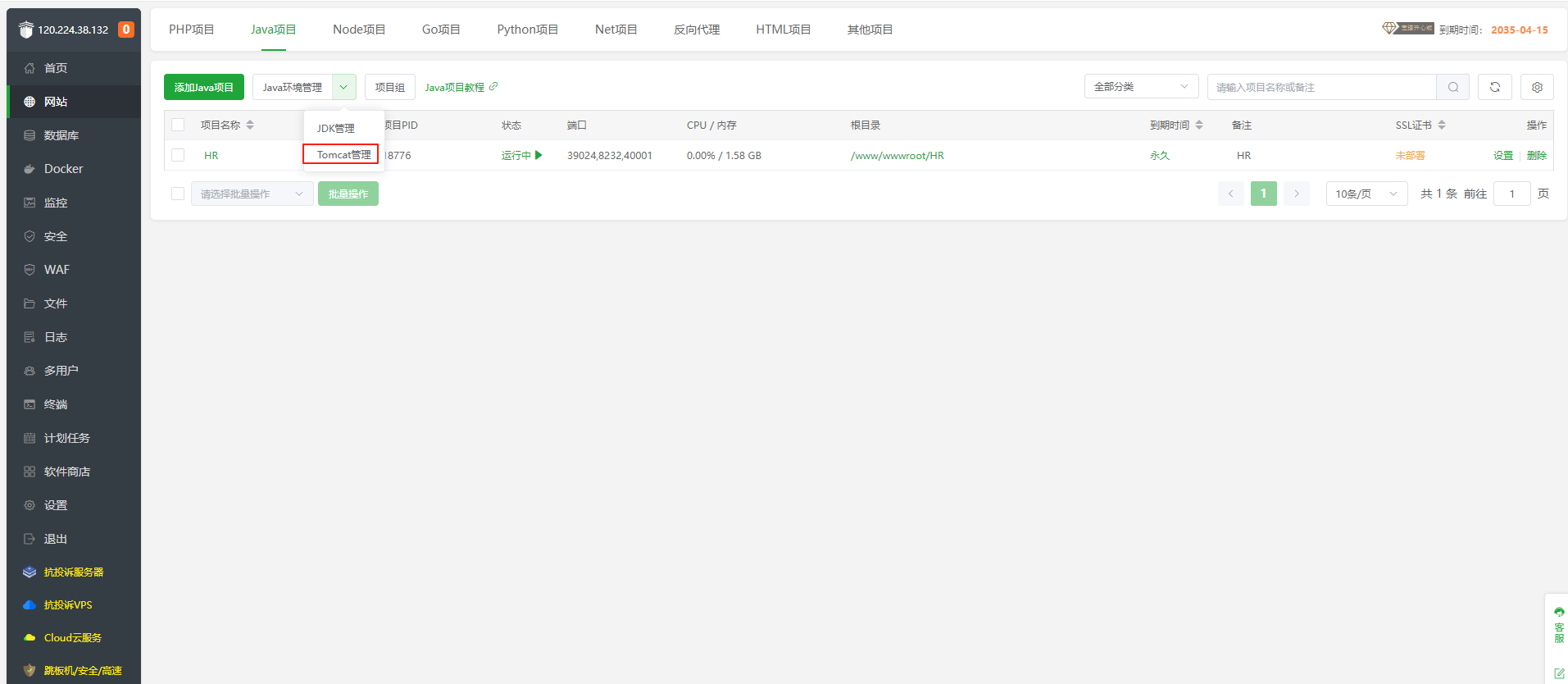Image resolution: width=1568 pixels, height=684 pixels.
Task: Click the 终端 terminal icon in sidebar
Action: [x=30, y=404]
